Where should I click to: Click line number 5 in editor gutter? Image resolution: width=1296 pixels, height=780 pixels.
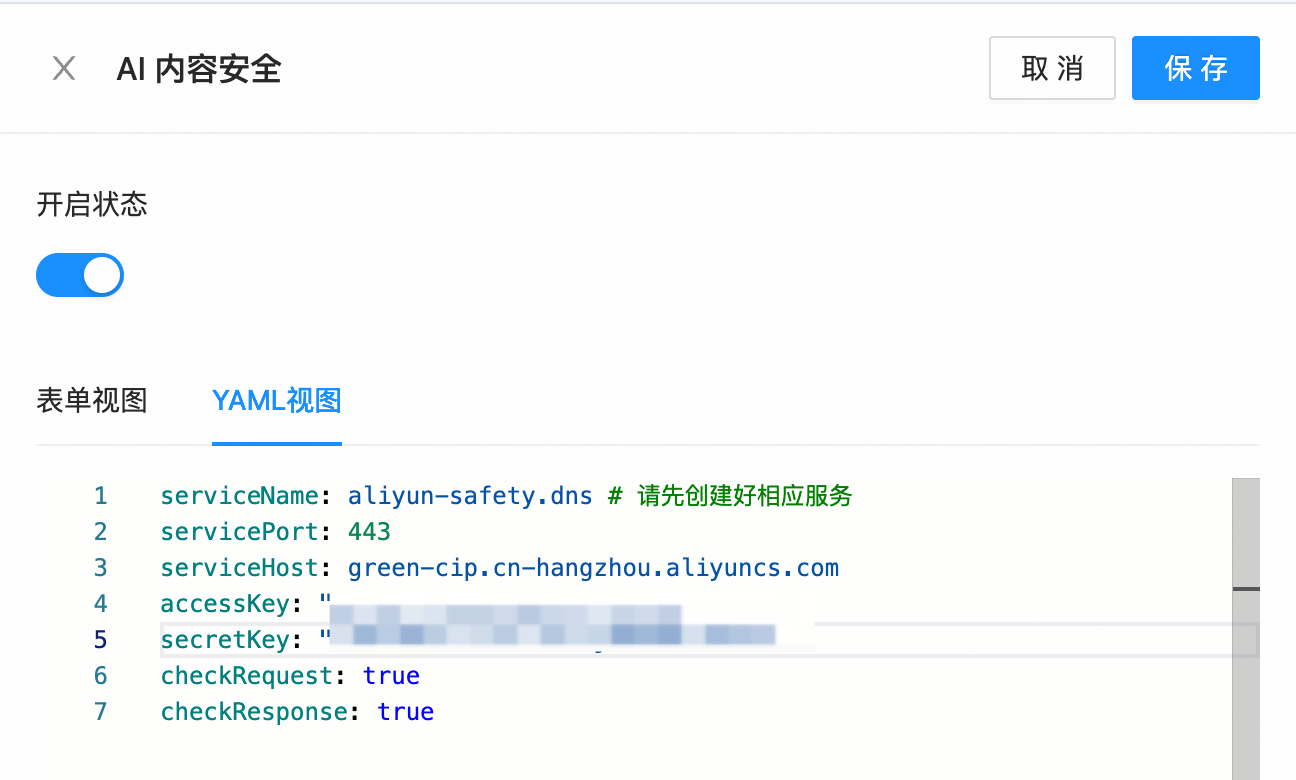100,640
